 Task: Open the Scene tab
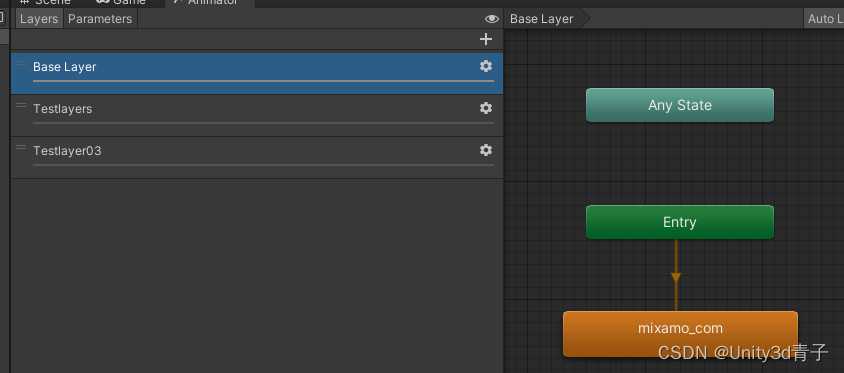pos(46,3)
